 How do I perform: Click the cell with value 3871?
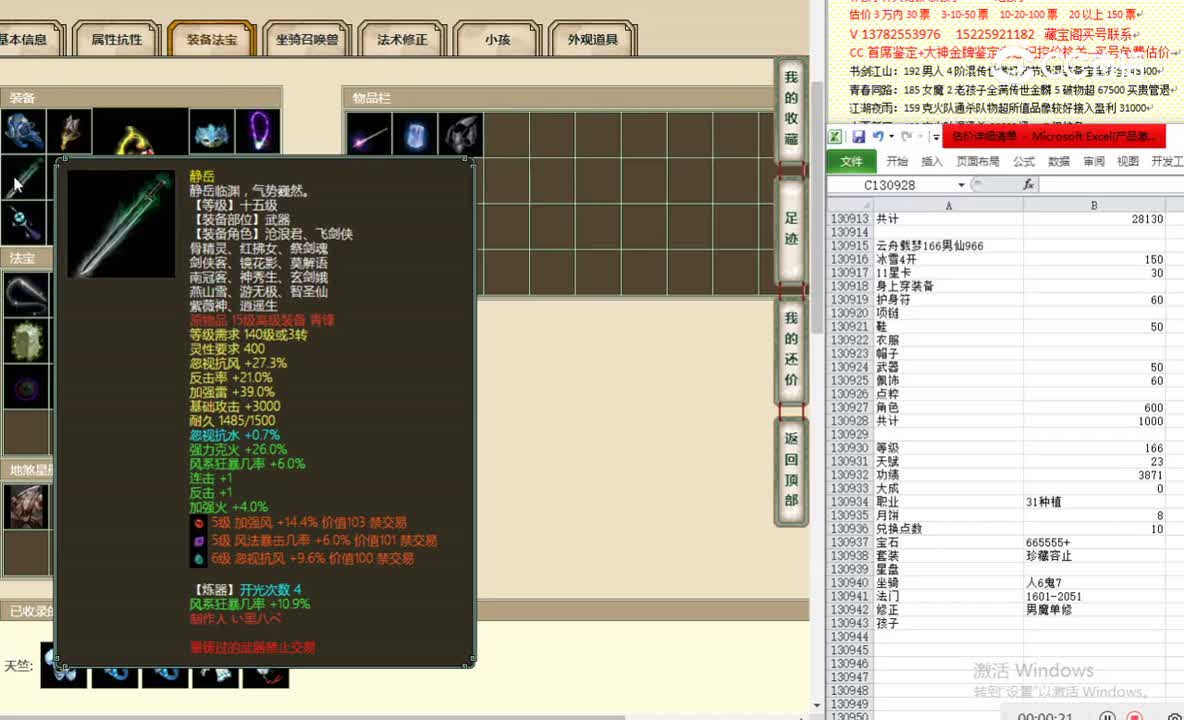tap(1094, 475)
